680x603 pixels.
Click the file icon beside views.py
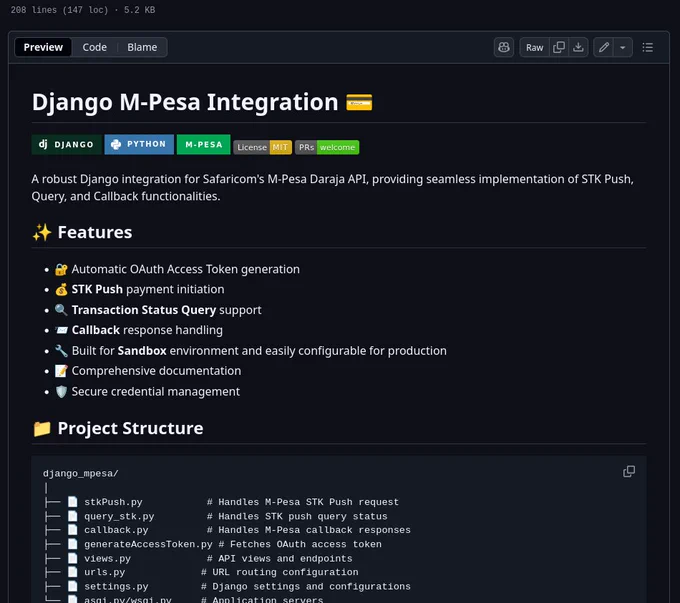tap(72, 558)
